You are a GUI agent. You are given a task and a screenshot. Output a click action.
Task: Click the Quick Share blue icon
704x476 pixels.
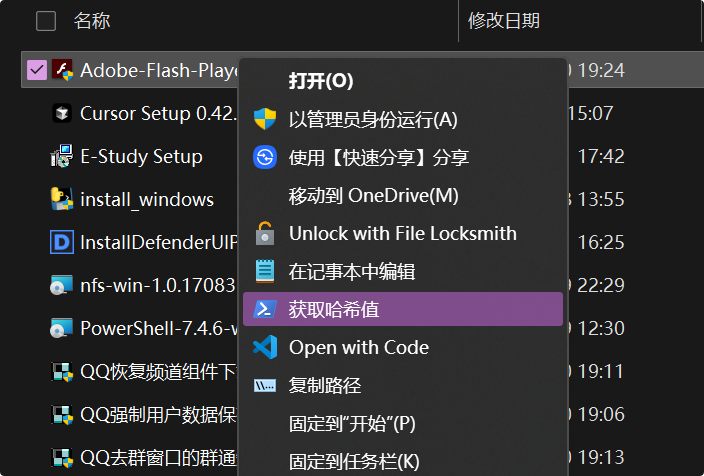click(x=265, y=157)
